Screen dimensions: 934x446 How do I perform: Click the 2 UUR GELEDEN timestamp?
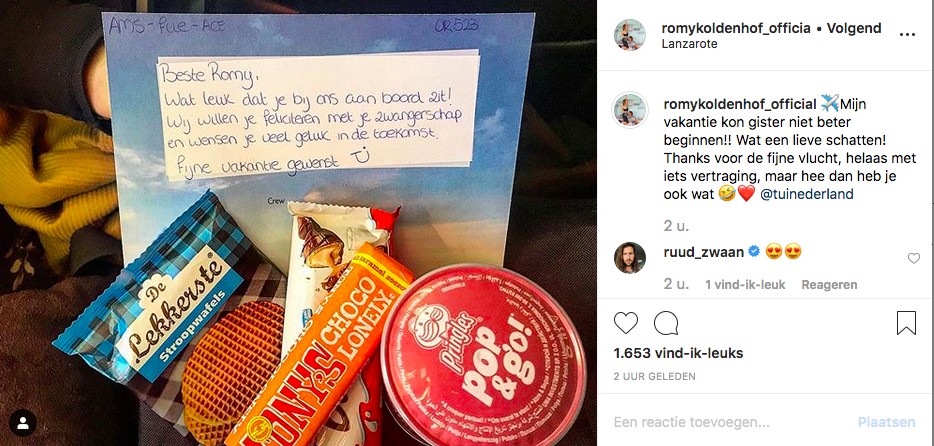(655, 376)
